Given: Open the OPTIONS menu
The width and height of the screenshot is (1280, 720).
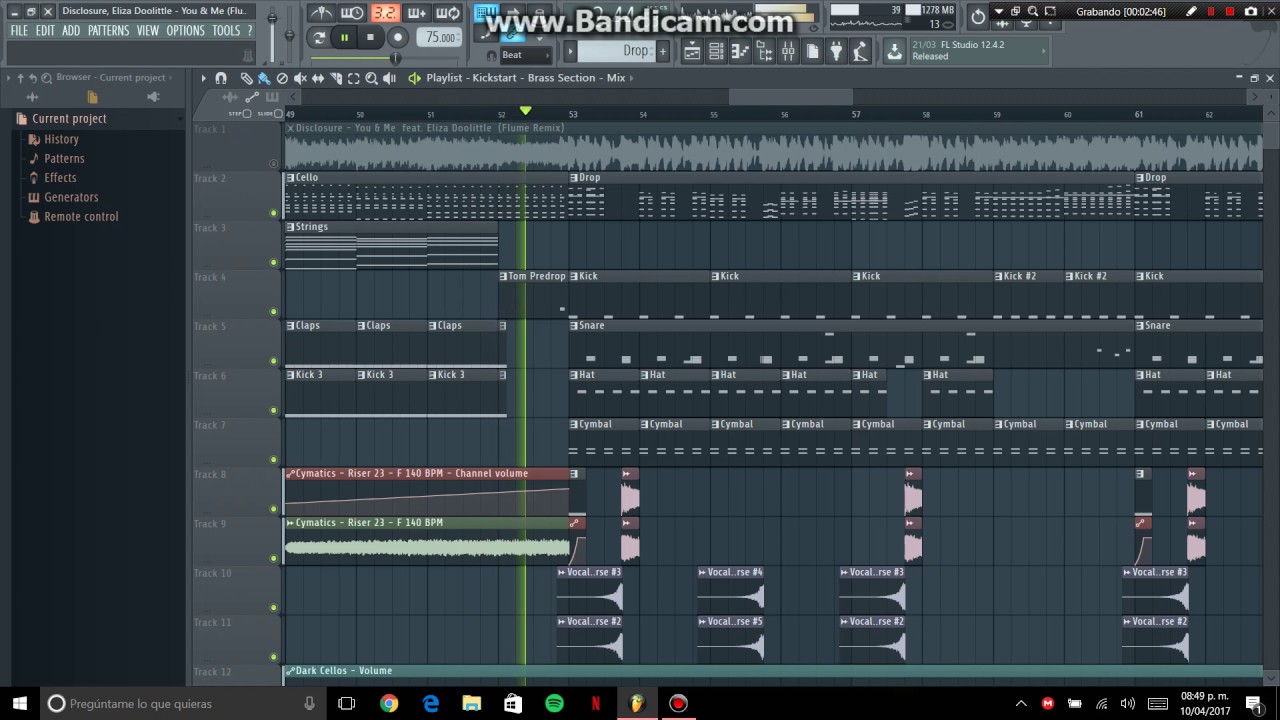Looking at the screenshot, I should (185, 31).
